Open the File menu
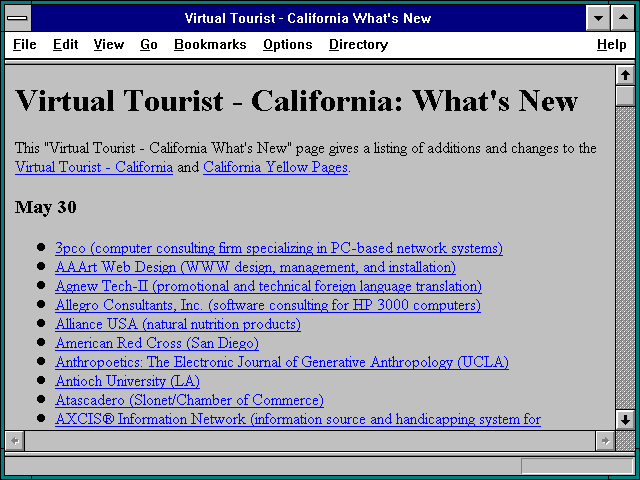Screen dimensions: 640x480 point(24,44)
